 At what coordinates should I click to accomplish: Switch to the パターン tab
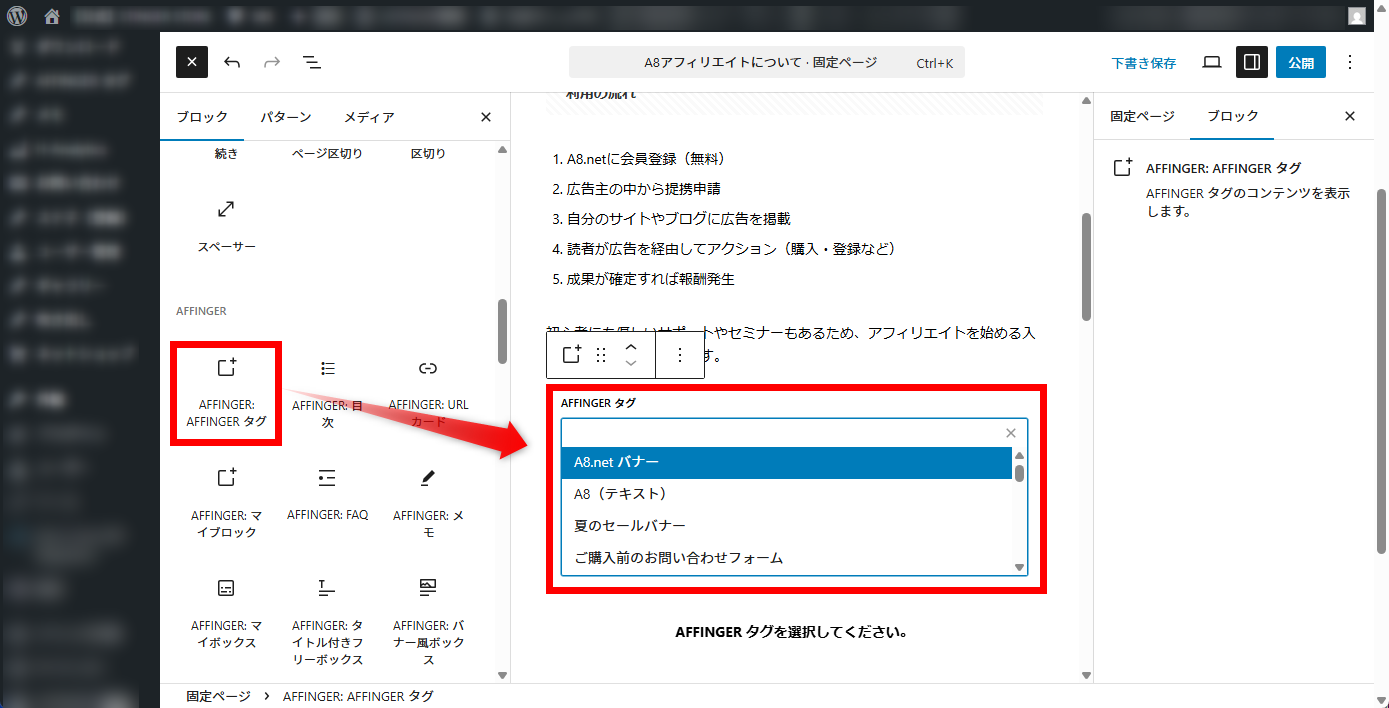286,117
